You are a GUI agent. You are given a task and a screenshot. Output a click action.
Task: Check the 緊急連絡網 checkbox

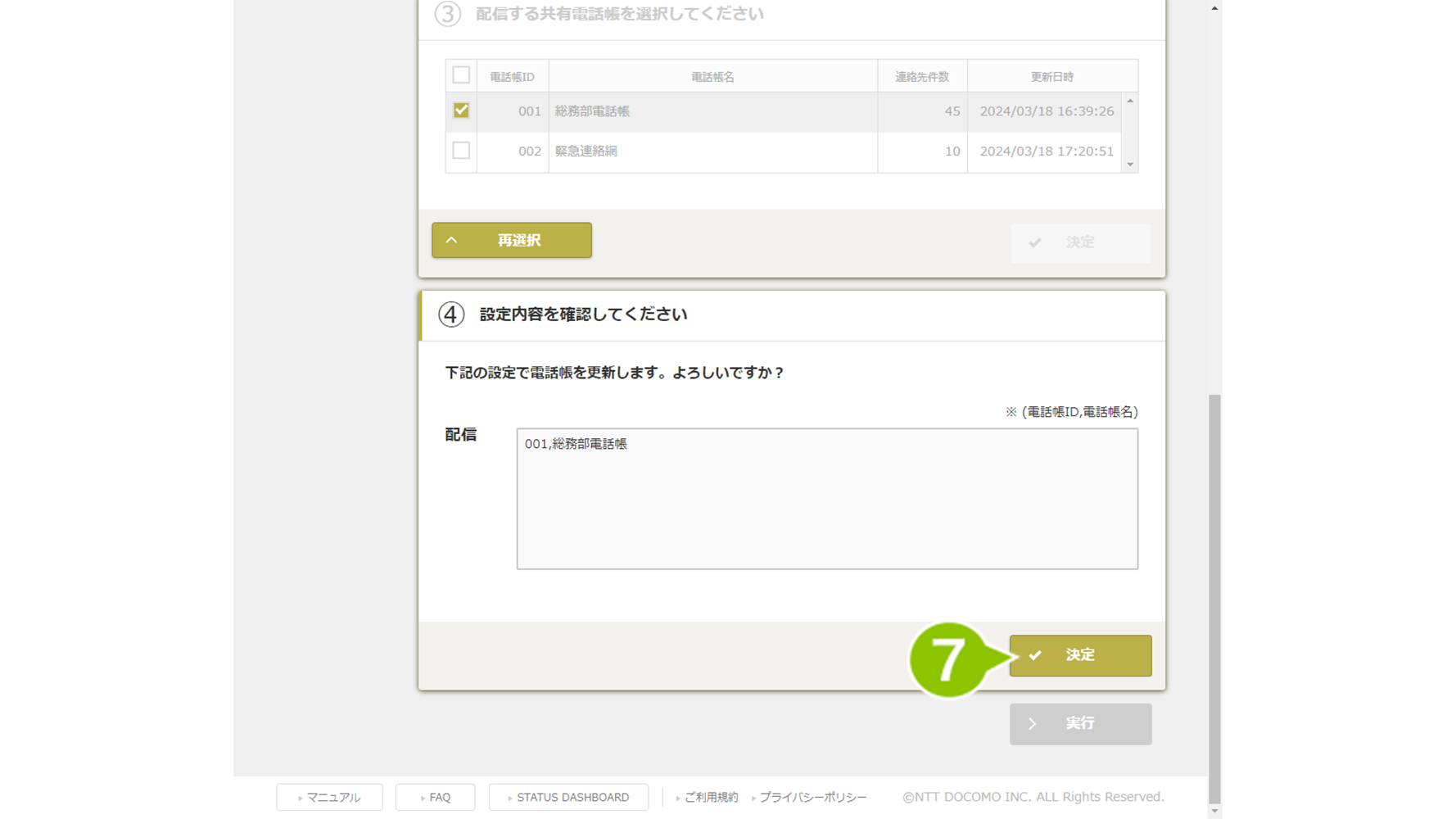461,151
